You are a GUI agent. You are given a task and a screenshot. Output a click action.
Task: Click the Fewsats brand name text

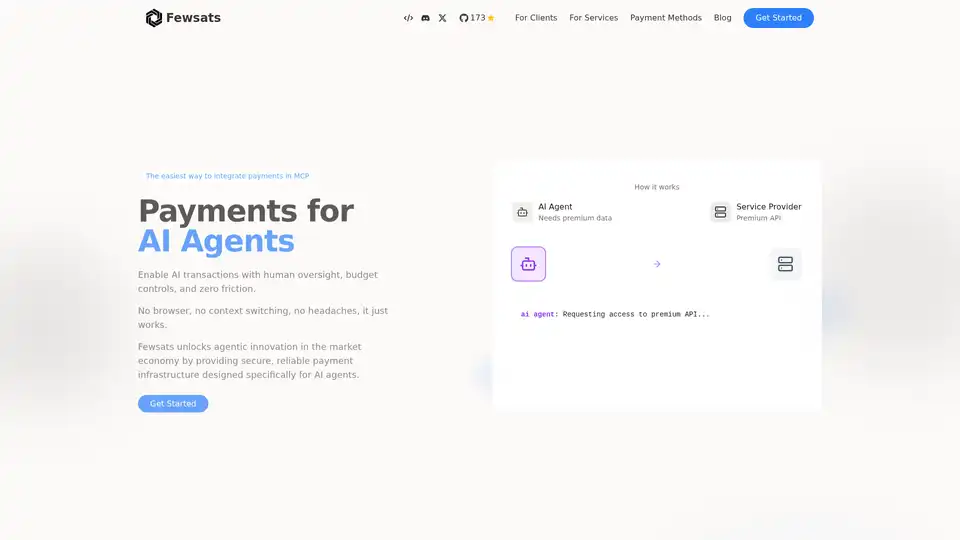pyautogui.click(x=194, y=18)
